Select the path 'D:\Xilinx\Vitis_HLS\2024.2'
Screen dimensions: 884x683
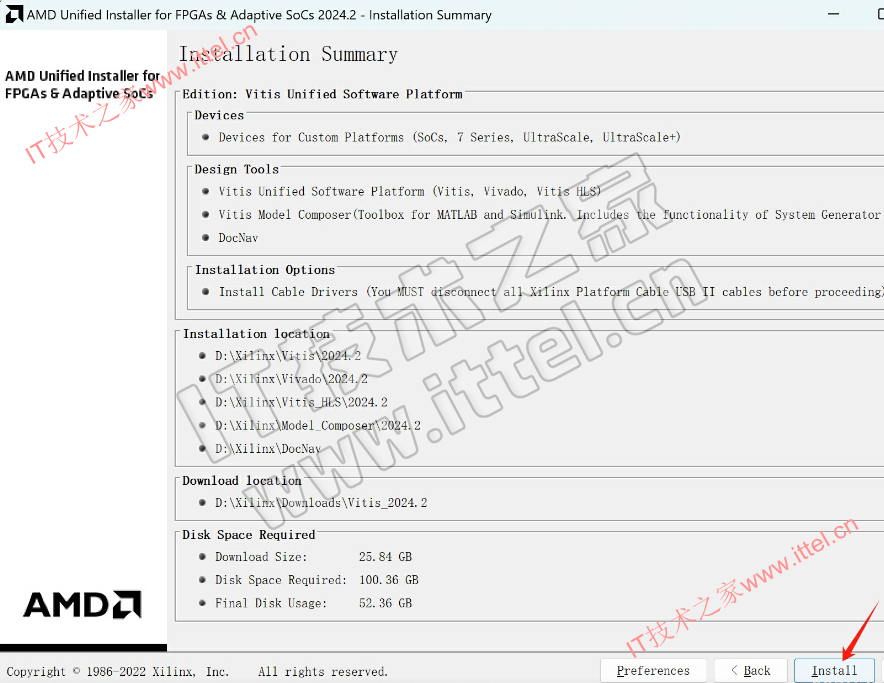click(301, 402)
